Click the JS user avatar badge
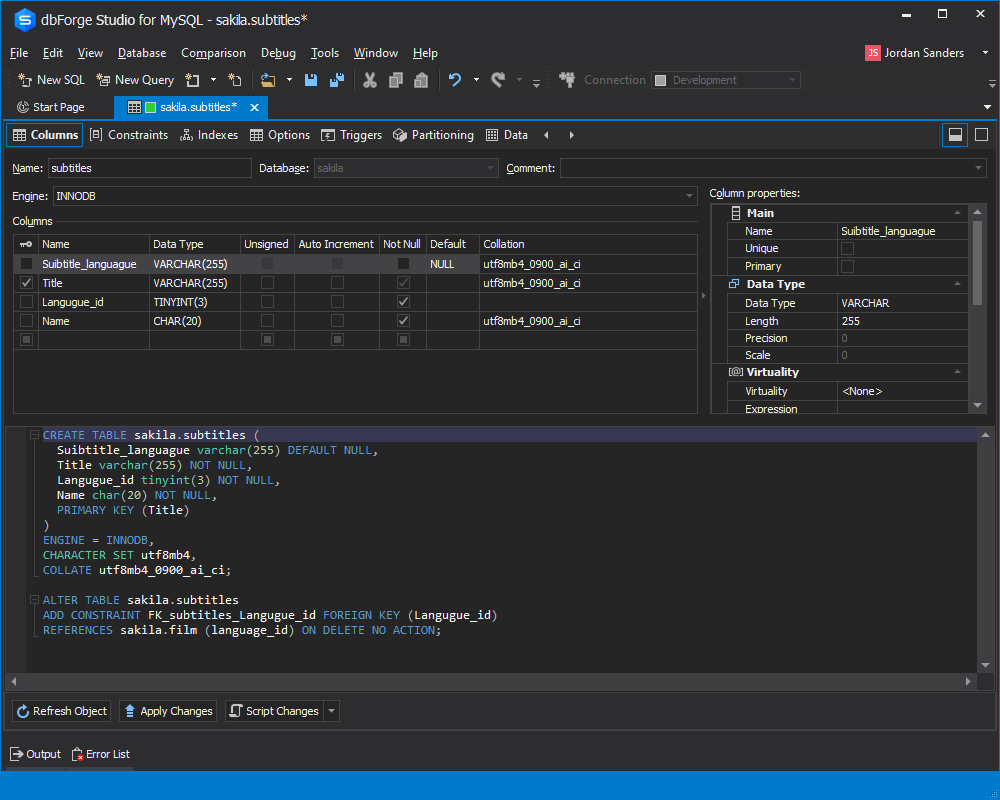Image resolution: width=1000 pixels, height=800 pixels. 872,53
